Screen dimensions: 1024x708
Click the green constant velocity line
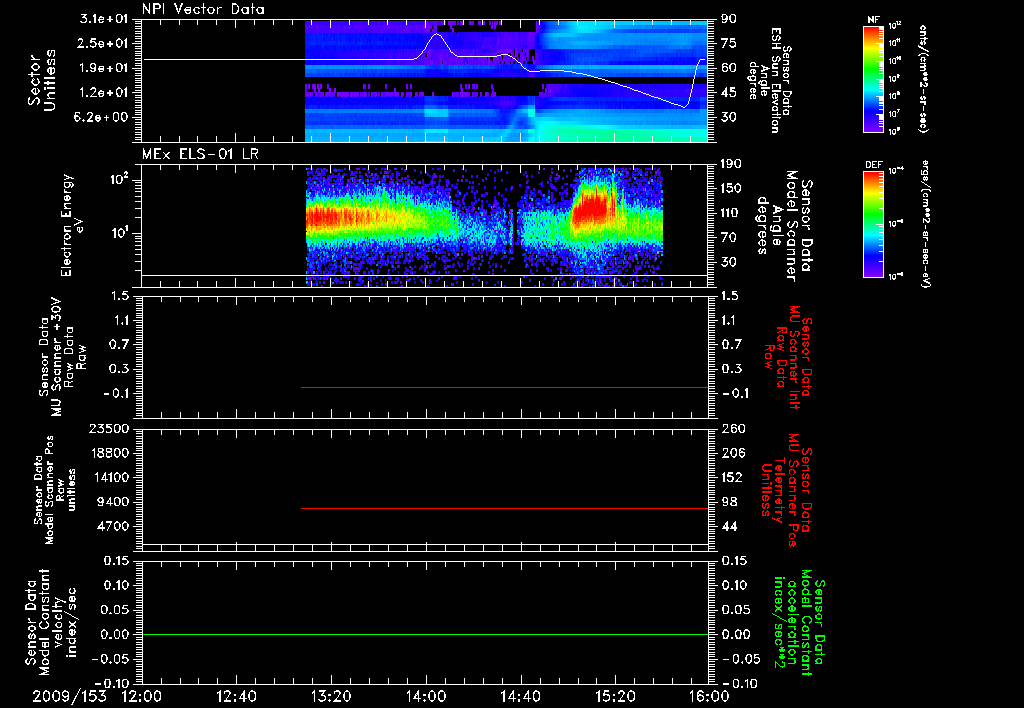pos(425,634)
